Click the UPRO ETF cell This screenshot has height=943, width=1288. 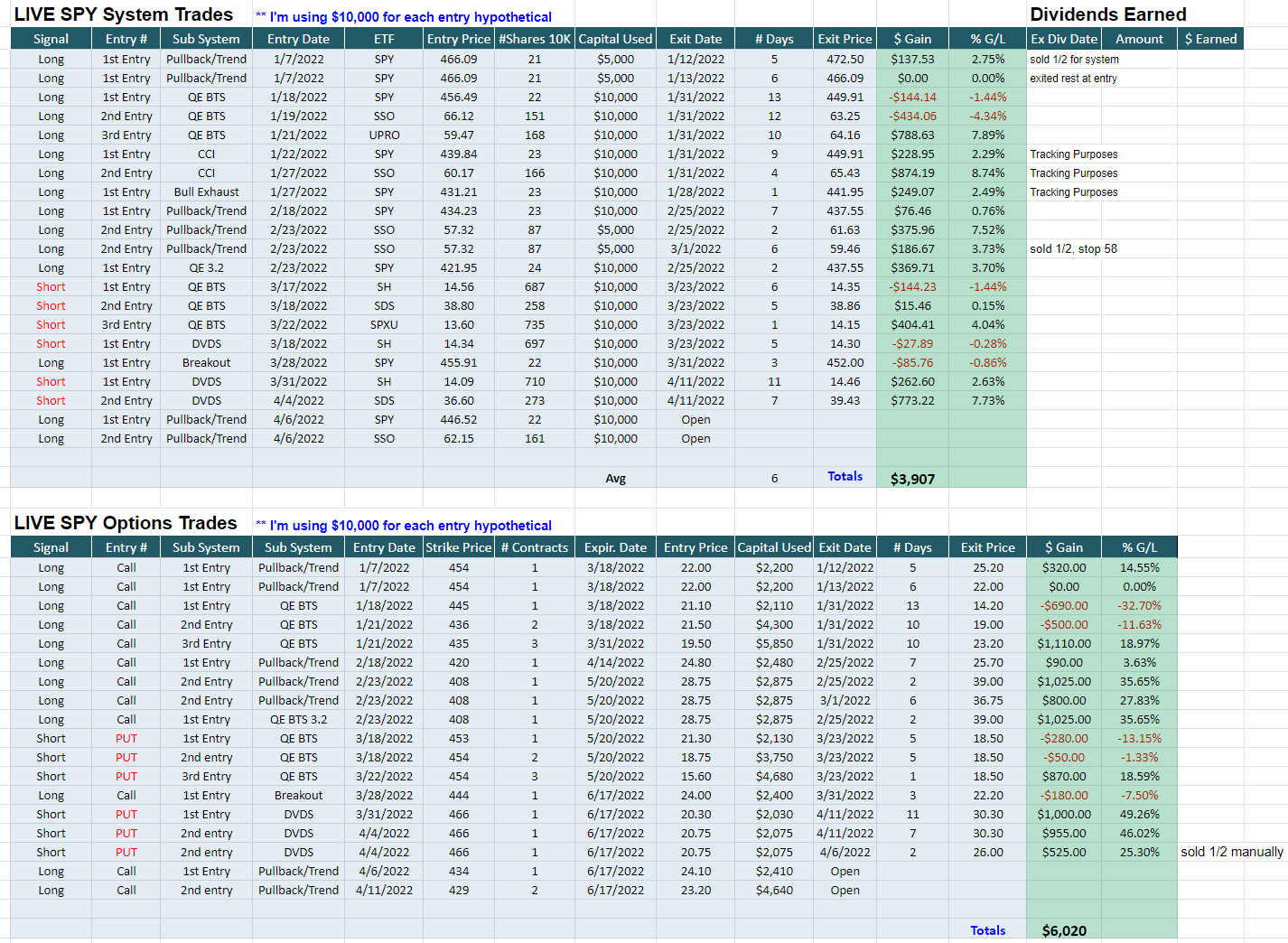pos(384,135)
